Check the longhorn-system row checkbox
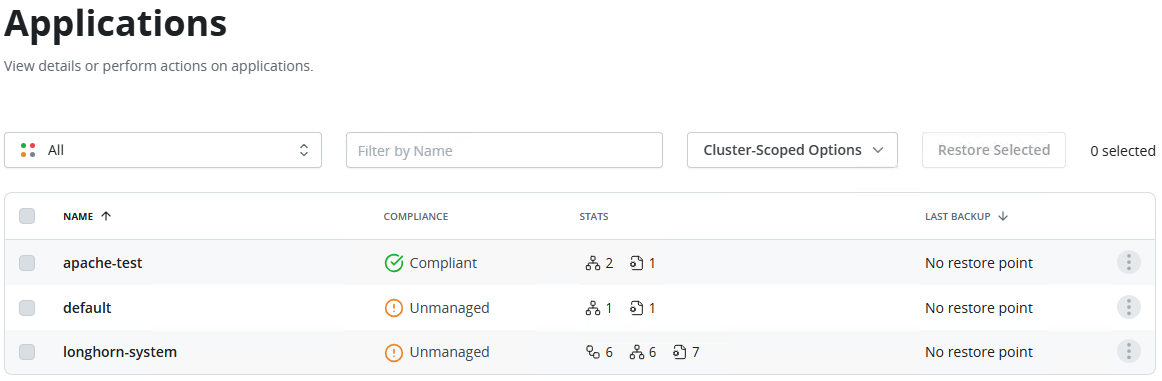This screenshot has width=1162, height=381. point(27,352)
